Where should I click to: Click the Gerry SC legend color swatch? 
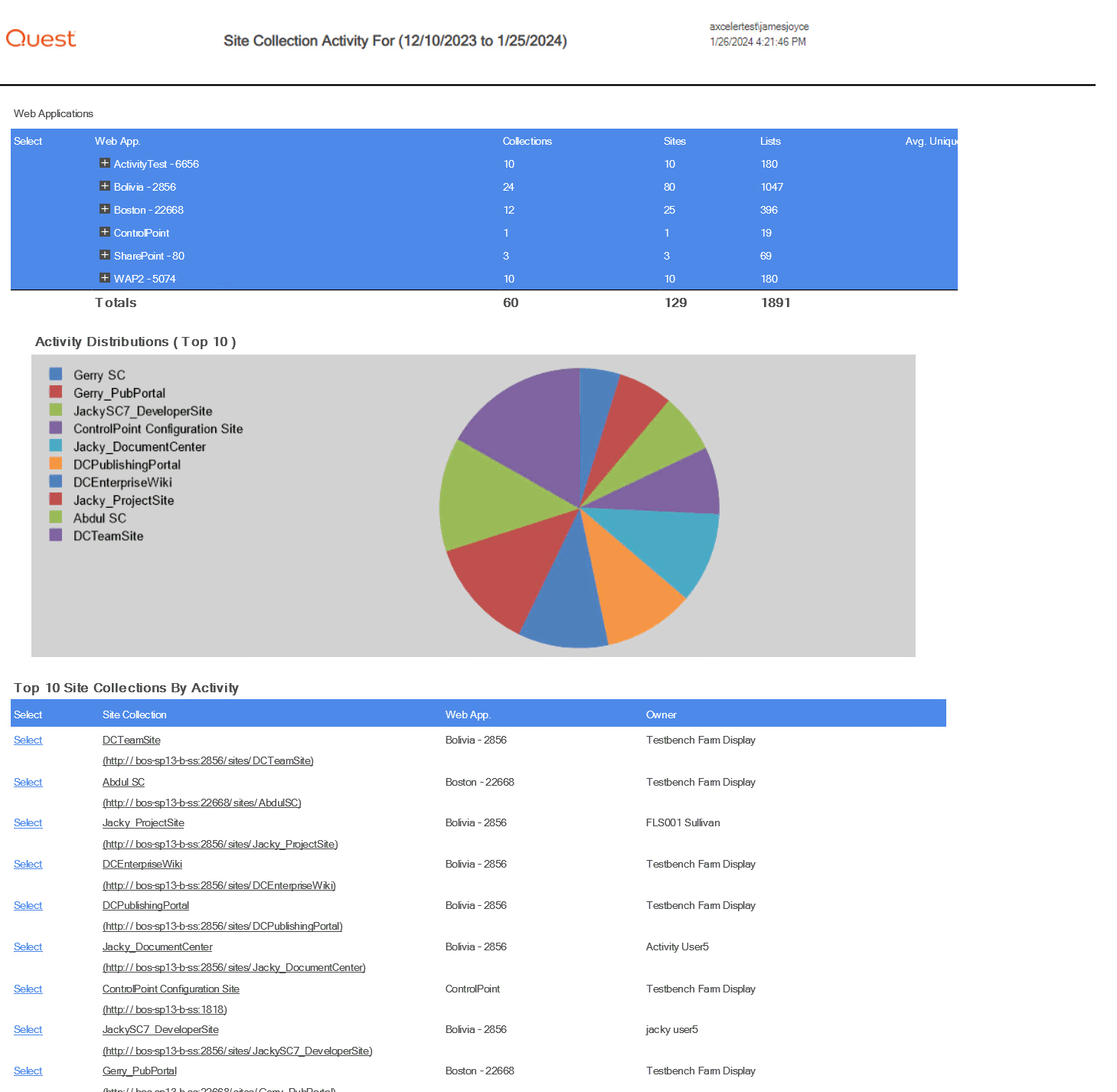pos(54,374)
